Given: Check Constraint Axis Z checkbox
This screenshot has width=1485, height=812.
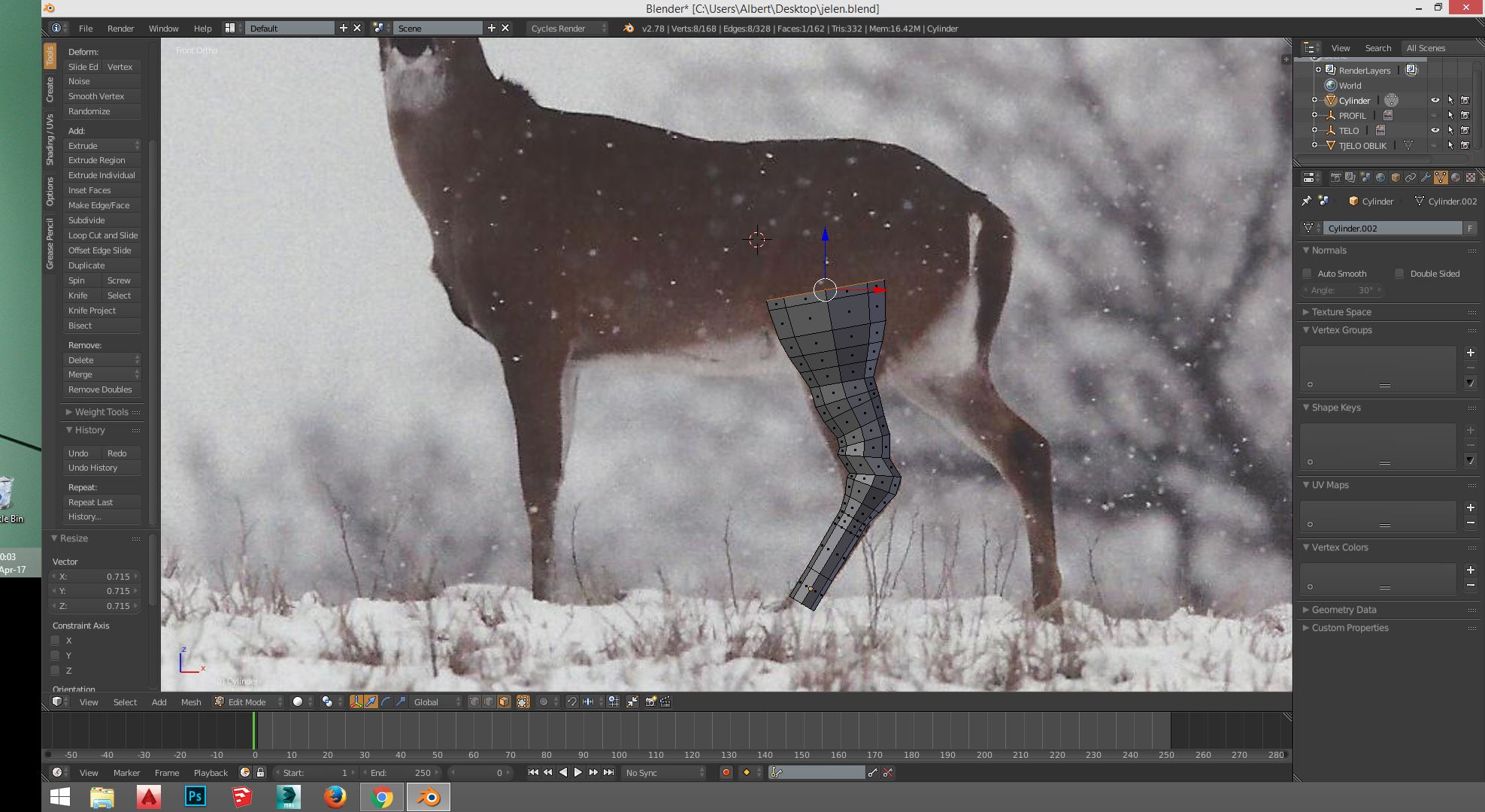Looking at the screenshot, I should pyautogui.click(x=55, y=671).
